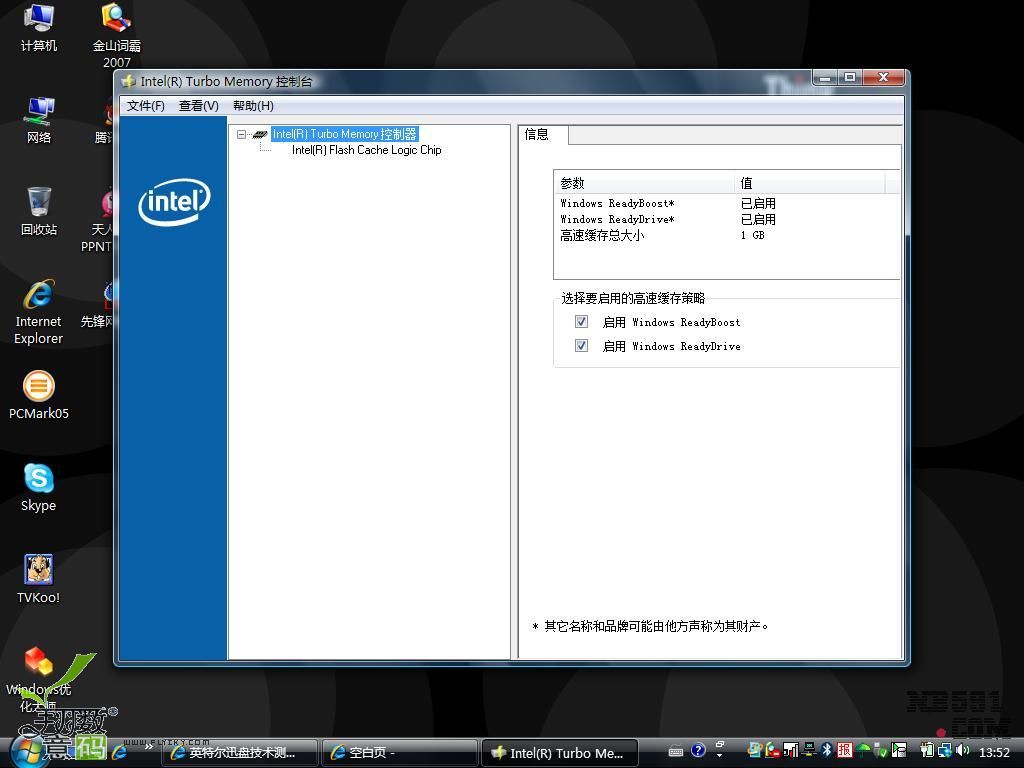Launch the PCMark05 desktop shortcut
Image resolution: width=1024 pixels, height=768 pixels.
click(38, 387)
